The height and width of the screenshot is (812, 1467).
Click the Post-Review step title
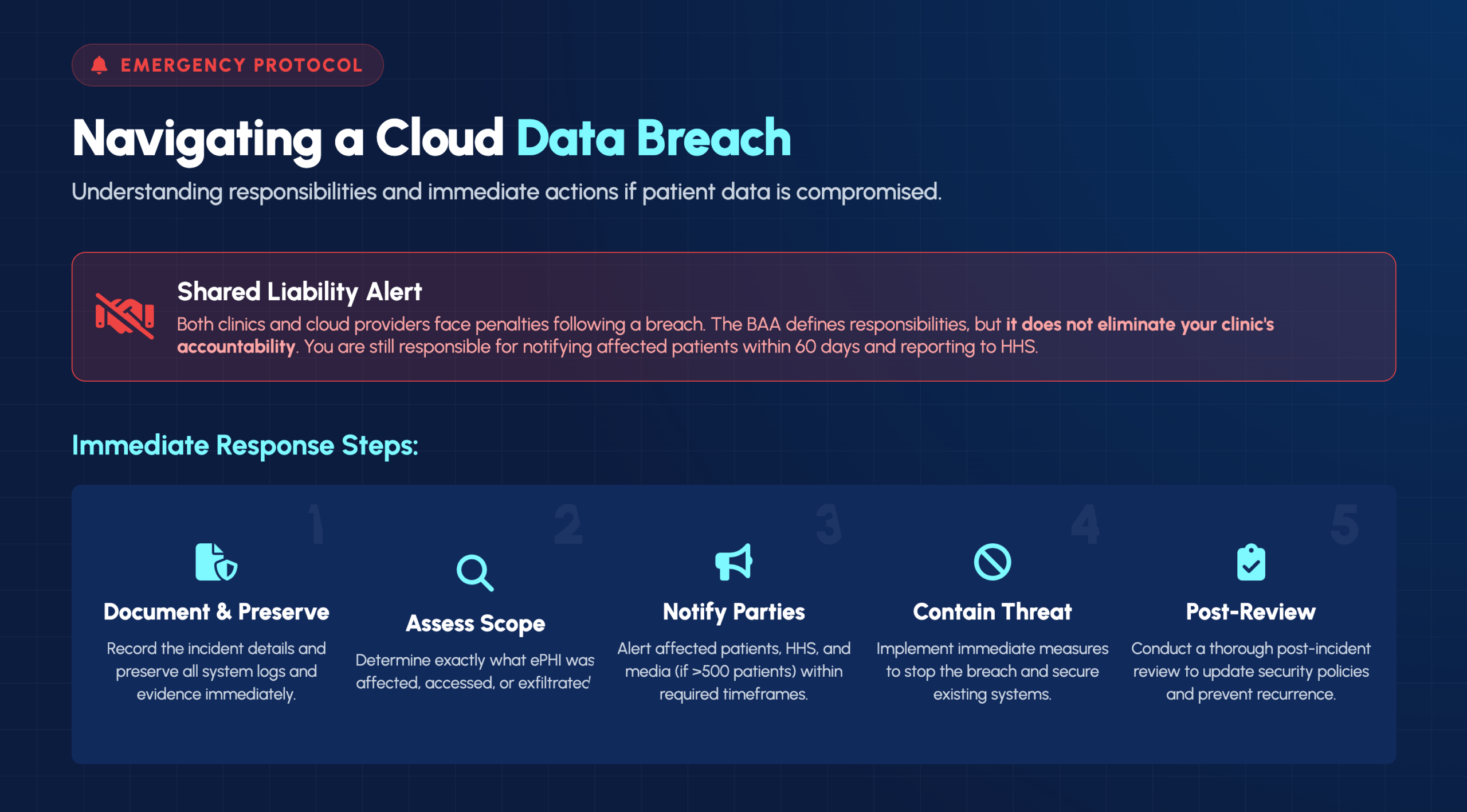[1250, 612]
